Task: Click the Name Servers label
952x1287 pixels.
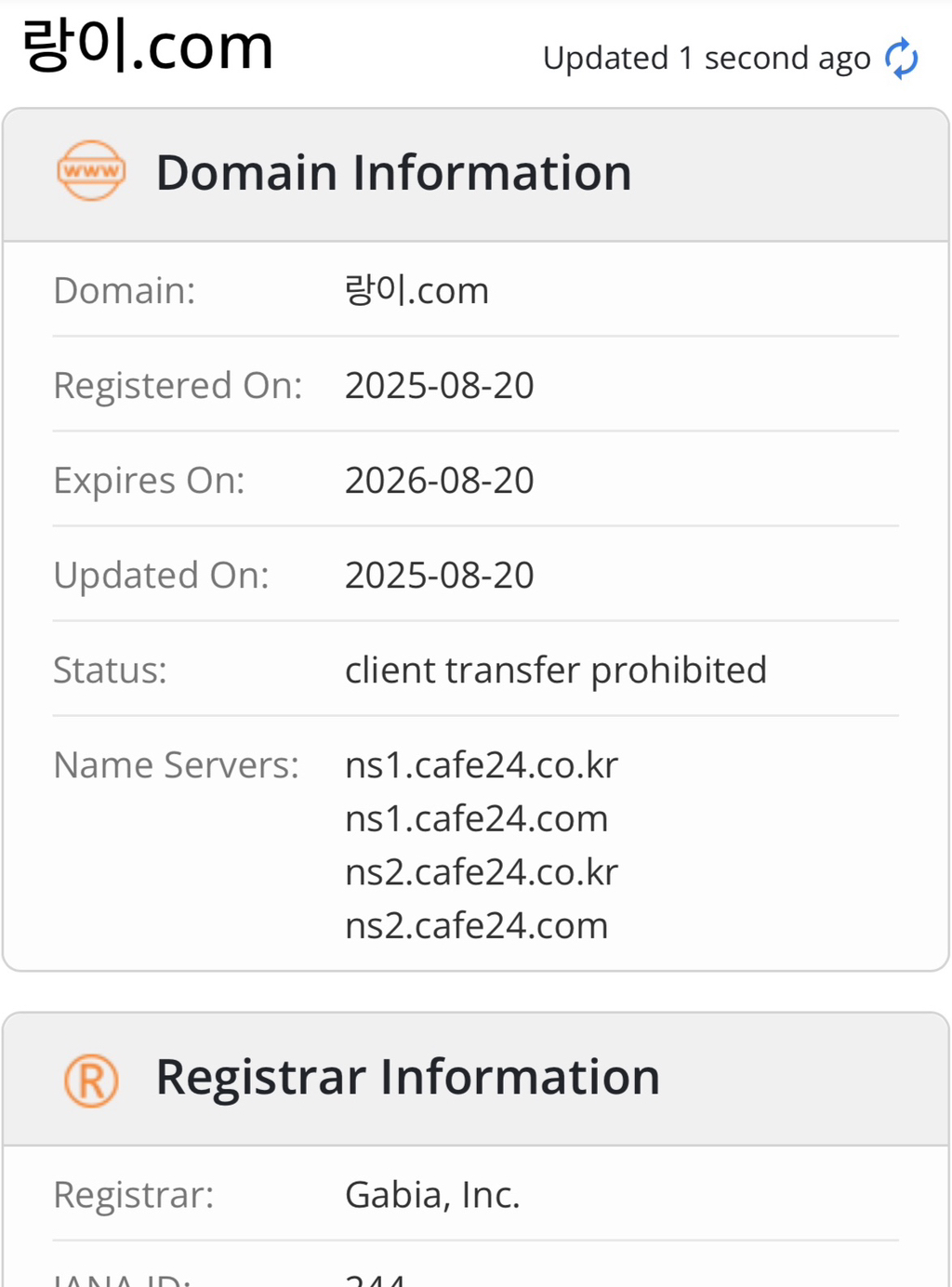Action: [x=176, y=765]
